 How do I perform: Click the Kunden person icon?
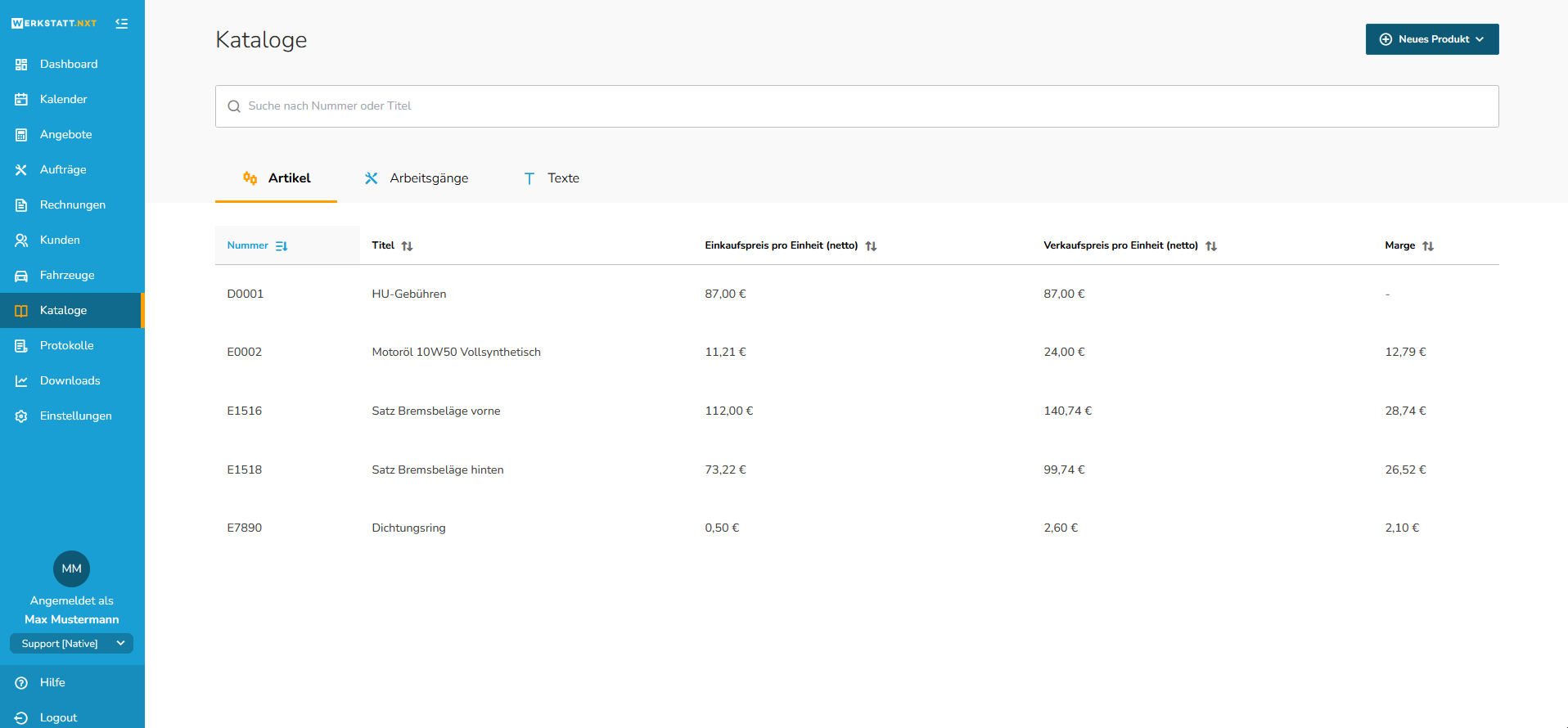click(21, 240)
